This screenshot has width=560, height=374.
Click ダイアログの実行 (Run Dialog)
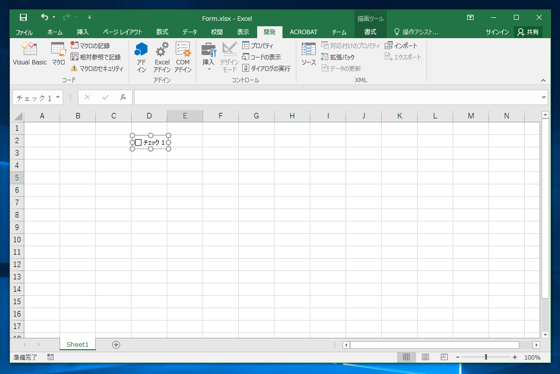tap(266, 68)
